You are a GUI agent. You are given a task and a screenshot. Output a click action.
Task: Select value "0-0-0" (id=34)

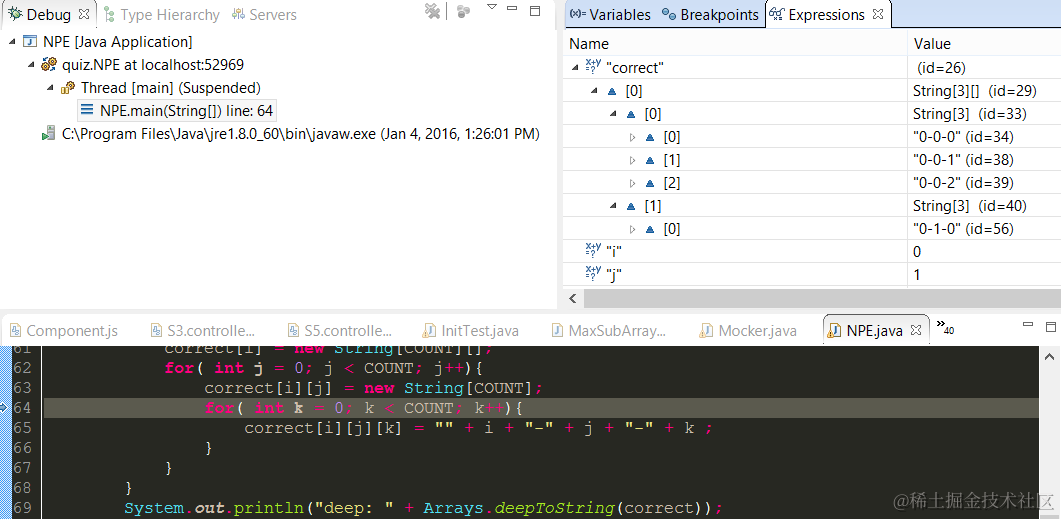pos(963,137)
